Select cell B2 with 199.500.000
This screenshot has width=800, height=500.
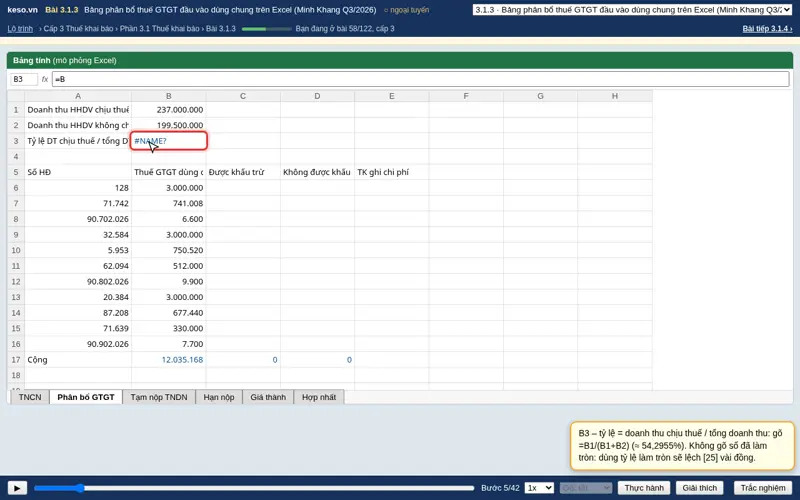169,125
